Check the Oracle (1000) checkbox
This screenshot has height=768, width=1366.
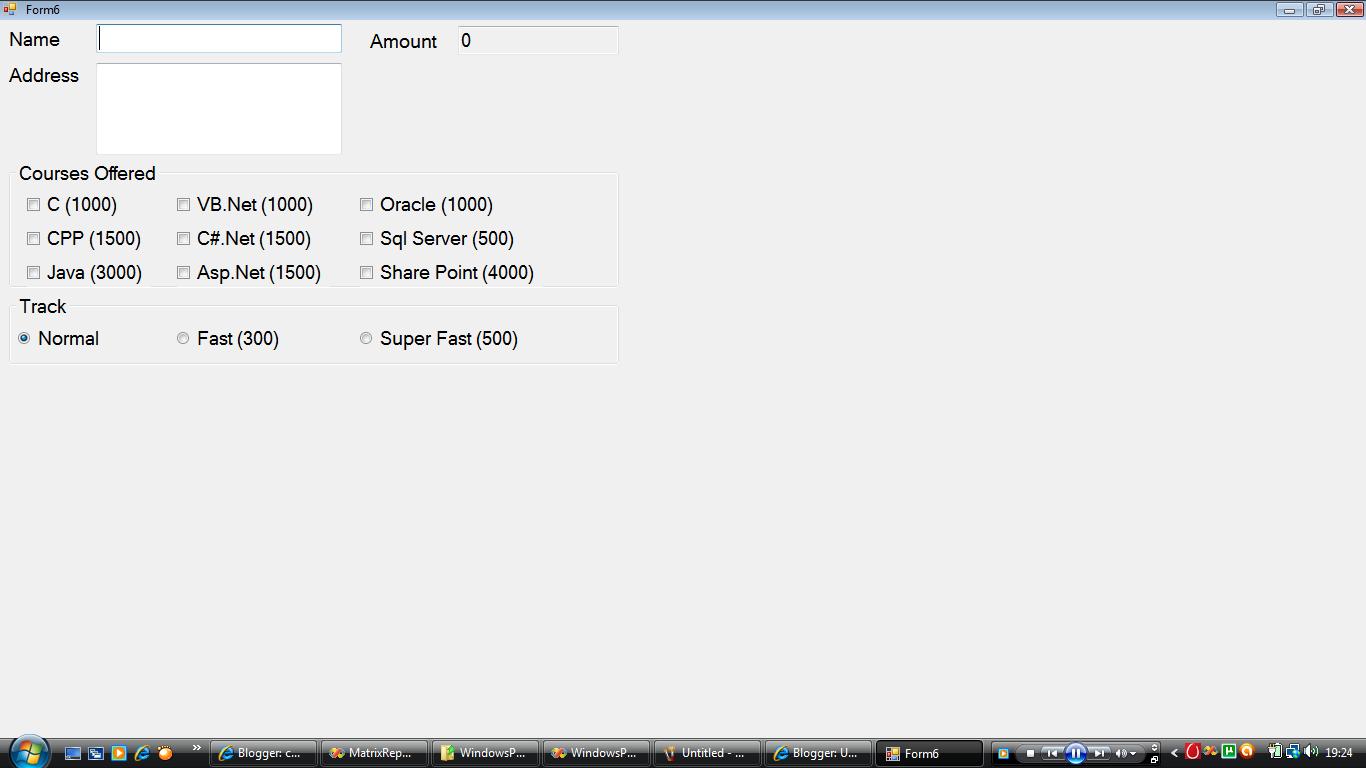(366, 204)
